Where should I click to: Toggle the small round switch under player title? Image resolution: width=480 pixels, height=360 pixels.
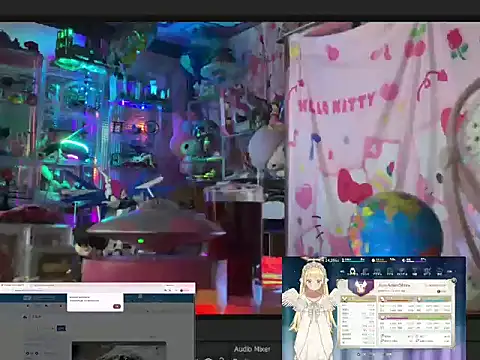pyautogui.click(x=439, y=291)
